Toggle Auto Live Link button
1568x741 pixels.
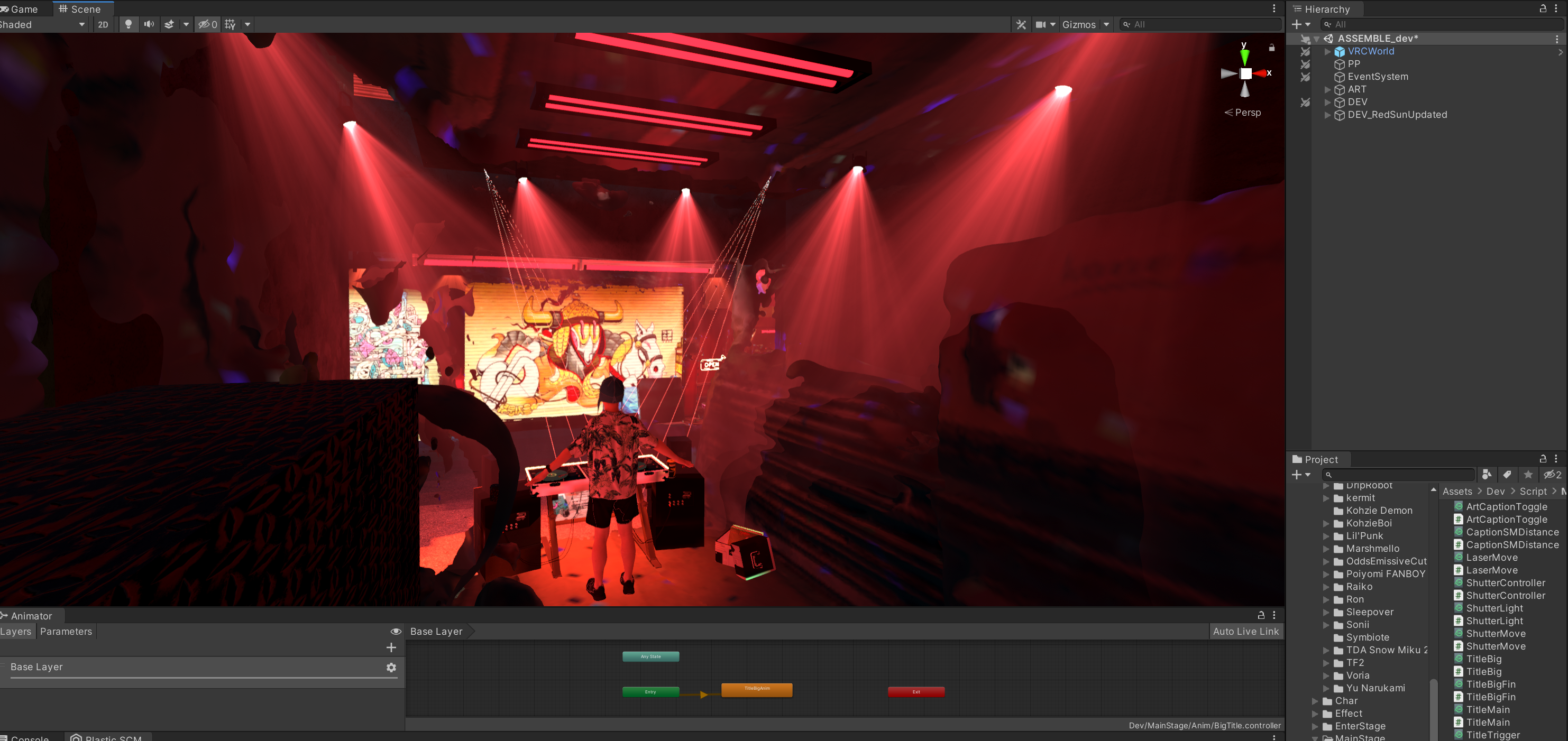click(x=1245, y=632)
